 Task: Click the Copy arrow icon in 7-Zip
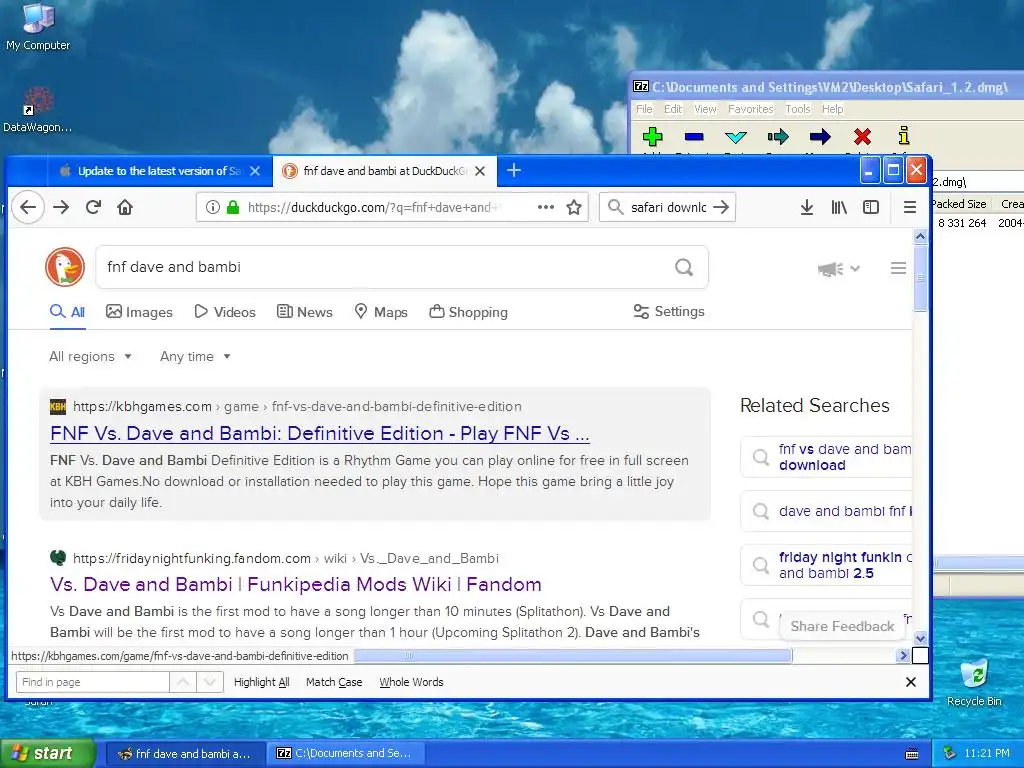pyautogui.click(x=778, y=136)
